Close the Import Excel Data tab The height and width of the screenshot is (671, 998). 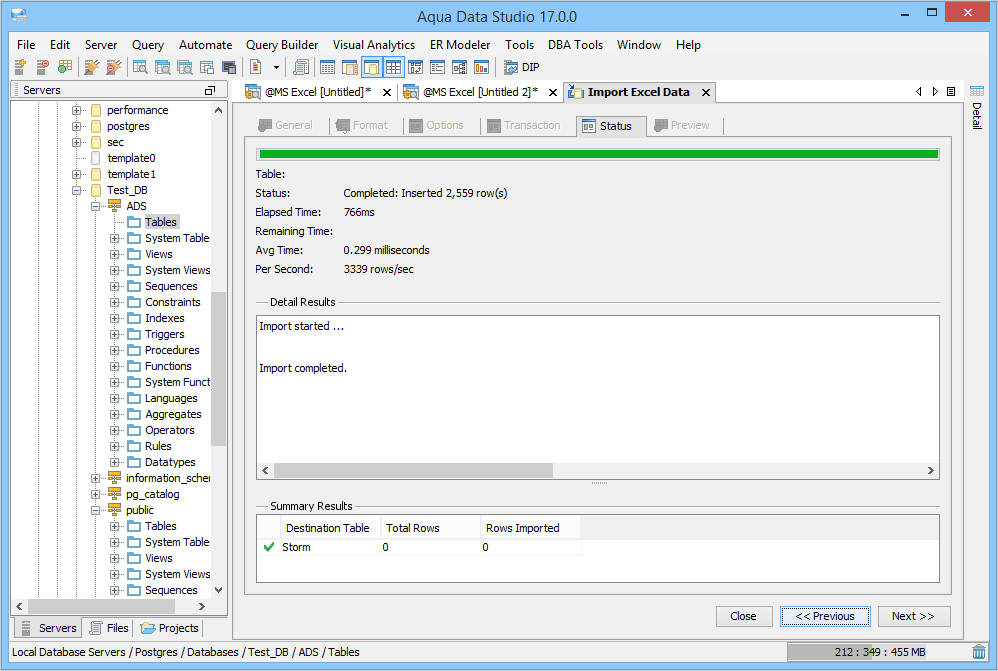click(x=706, y=93)
